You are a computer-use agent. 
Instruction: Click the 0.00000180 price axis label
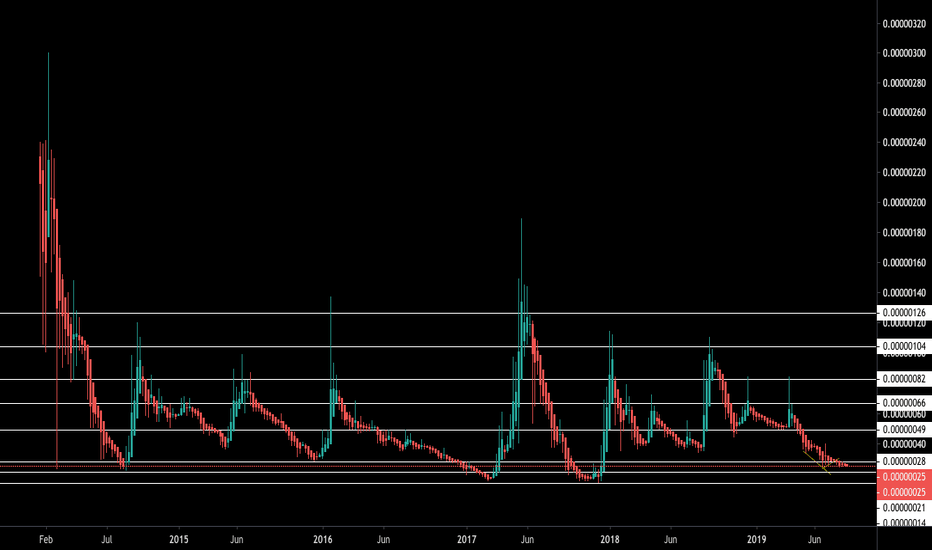point(904,232)
